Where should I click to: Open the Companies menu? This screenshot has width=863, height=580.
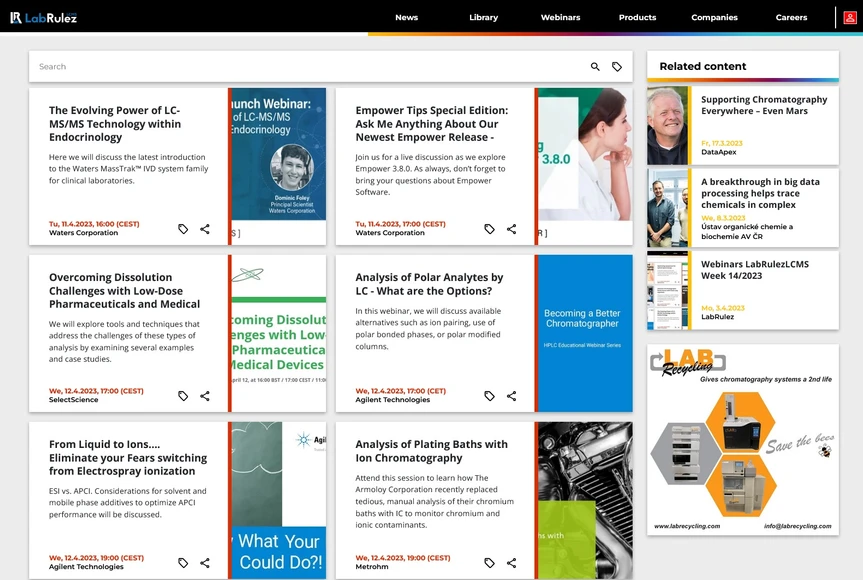point(714,18)
